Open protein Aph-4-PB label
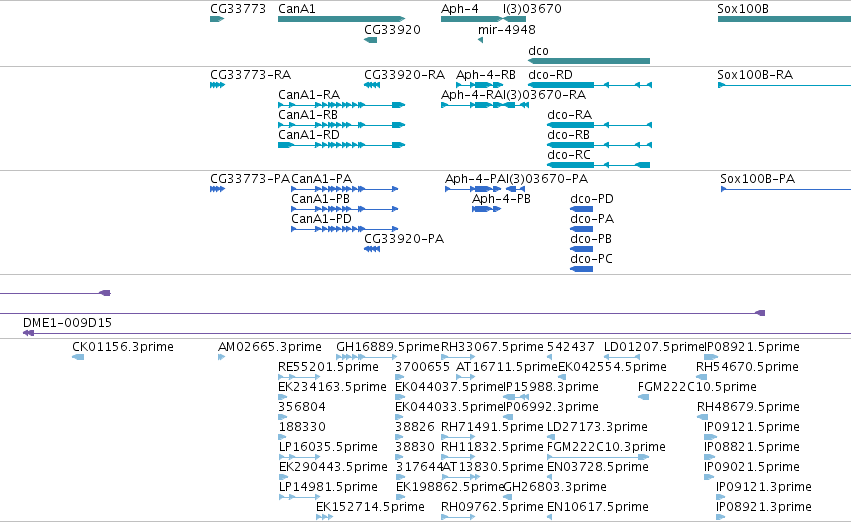The image size is (851, 522). pos(501,199)
